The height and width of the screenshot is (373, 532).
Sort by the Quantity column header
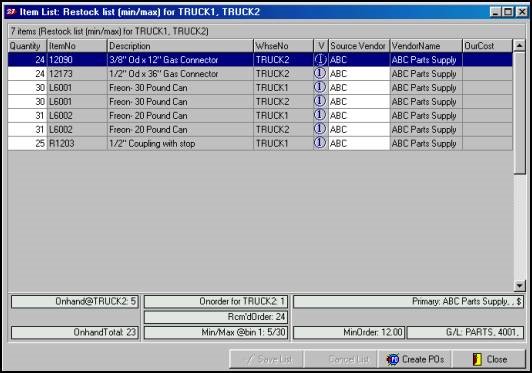point(27,46)
